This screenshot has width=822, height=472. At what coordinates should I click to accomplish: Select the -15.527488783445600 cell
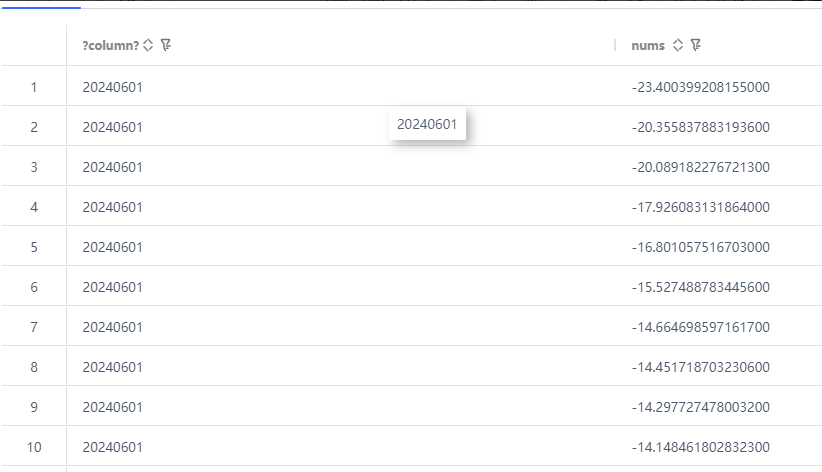coord(700,287)
